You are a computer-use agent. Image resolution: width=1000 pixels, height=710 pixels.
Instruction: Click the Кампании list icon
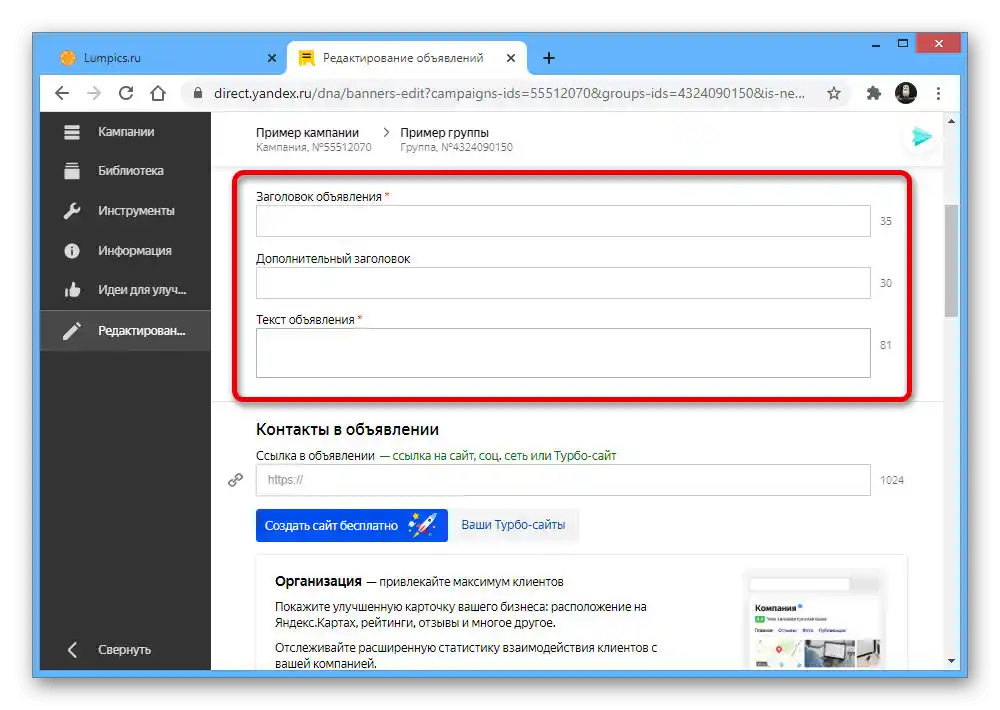point(72,132)
